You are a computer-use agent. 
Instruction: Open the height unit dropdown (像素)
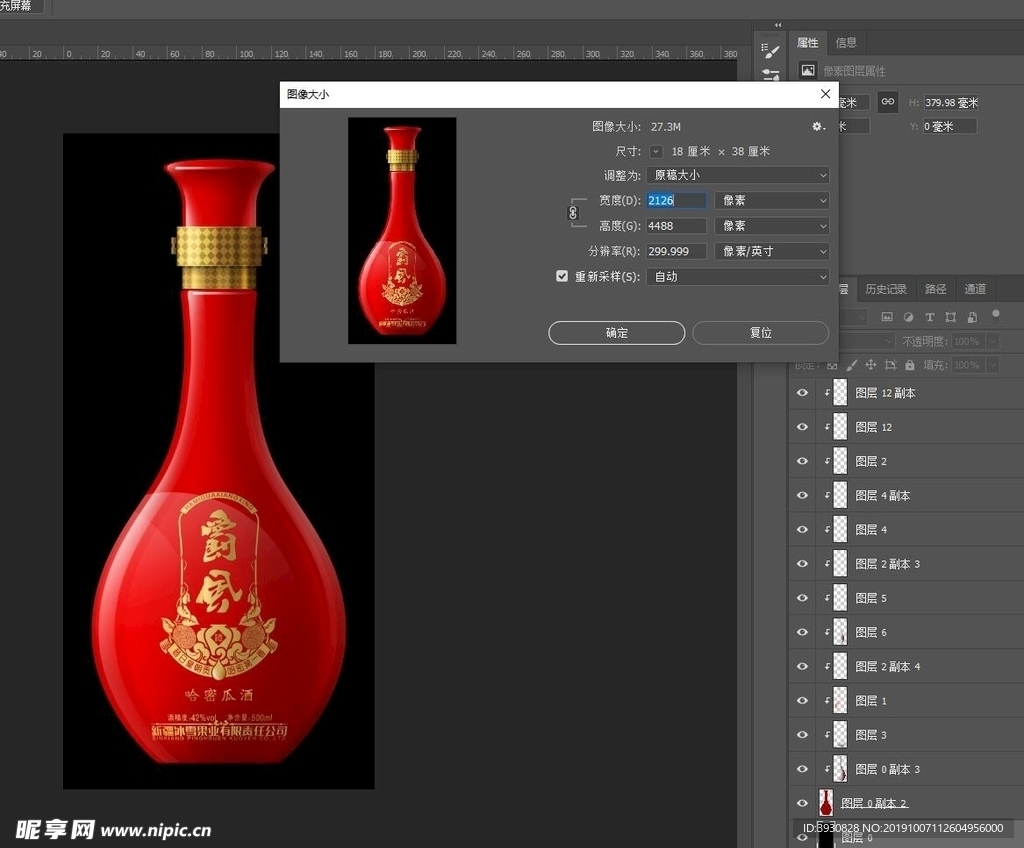(772, 225)
